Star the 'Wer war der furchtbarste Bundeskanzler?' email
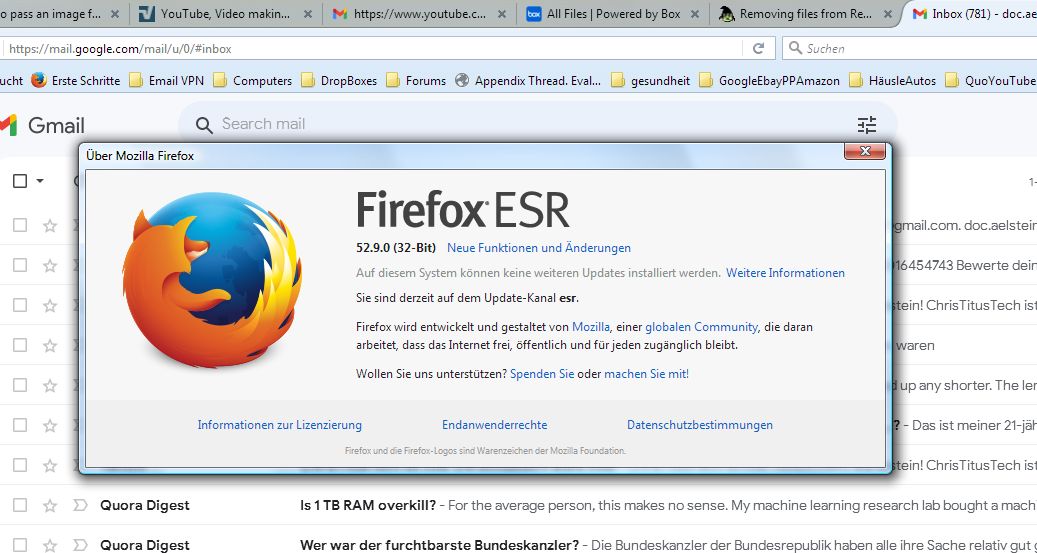Screen dimensions: 1037x553 50,545
